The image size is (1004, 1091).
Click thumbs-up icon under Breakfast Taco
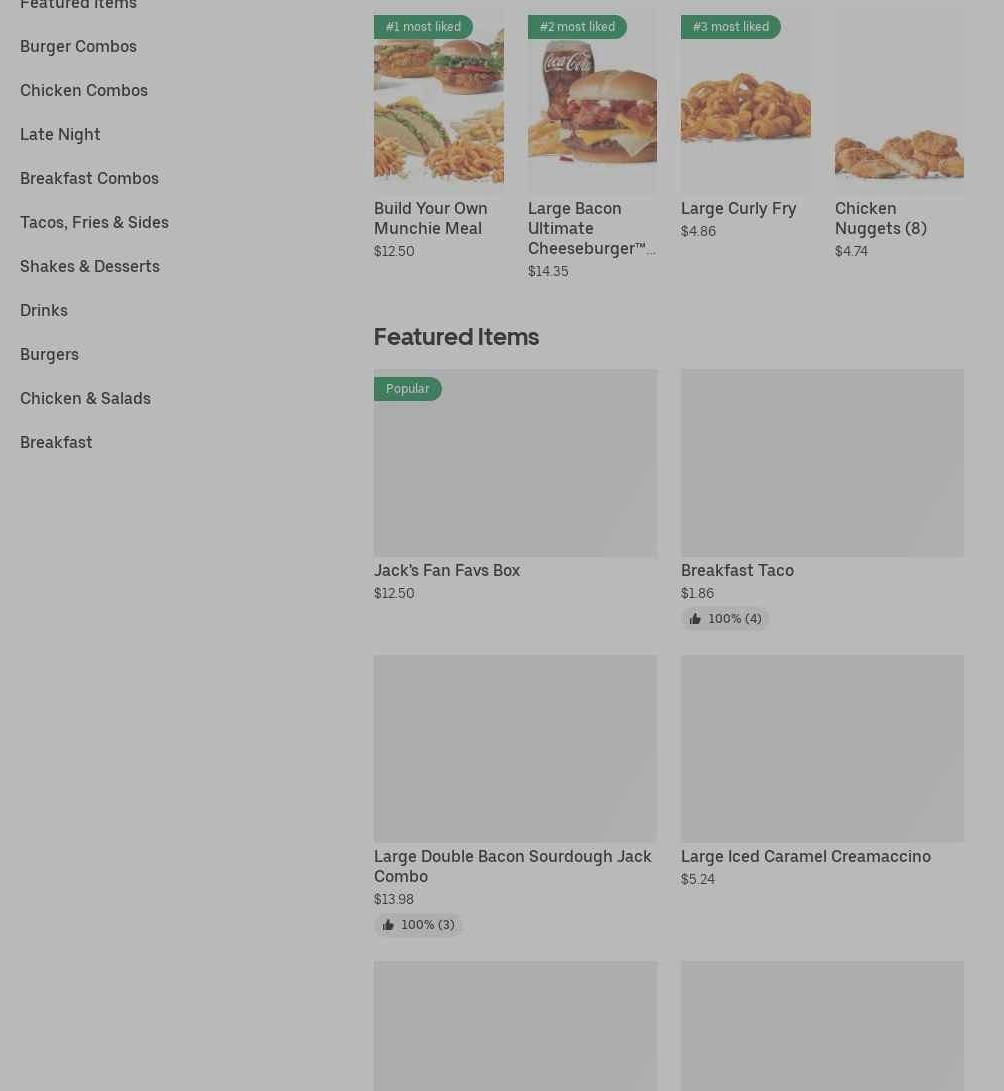(695, 619)
